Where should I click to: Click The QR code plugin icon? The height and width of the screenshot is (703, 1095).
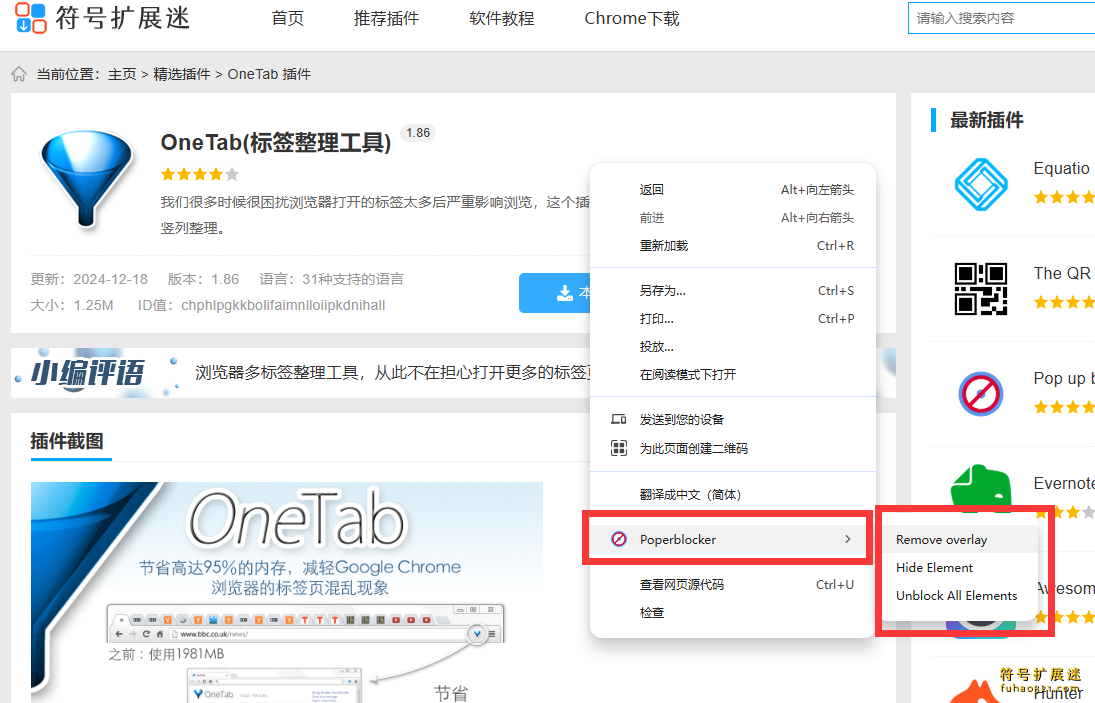(980, 288)
